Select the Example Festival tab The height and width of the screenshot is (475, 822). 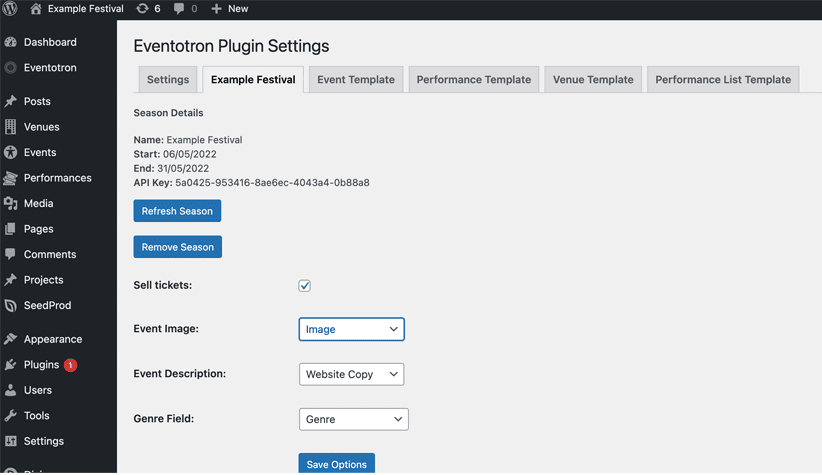pyautogui.click(x=253, y=80)
